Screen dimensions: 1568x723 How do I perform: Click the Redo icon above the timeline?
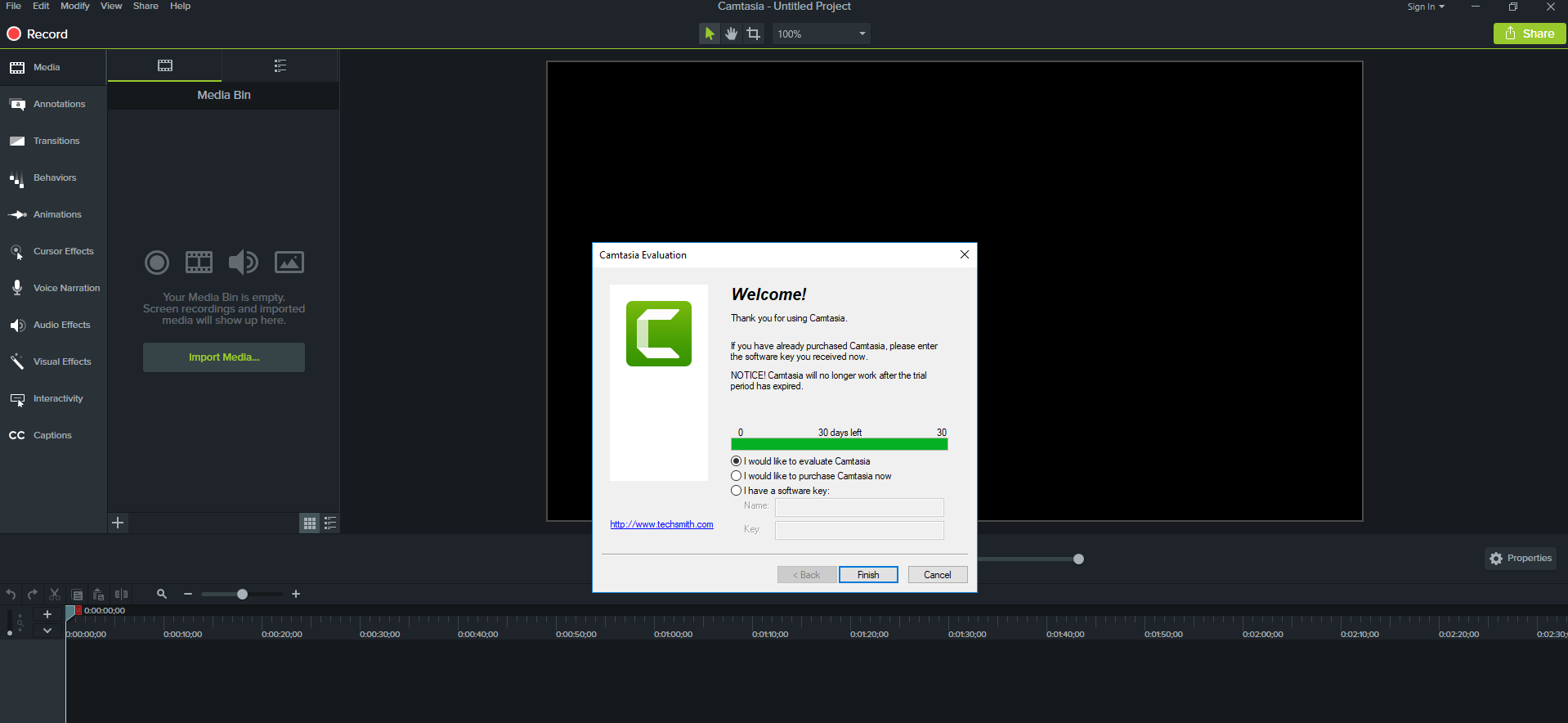click(x=33, y=595)
